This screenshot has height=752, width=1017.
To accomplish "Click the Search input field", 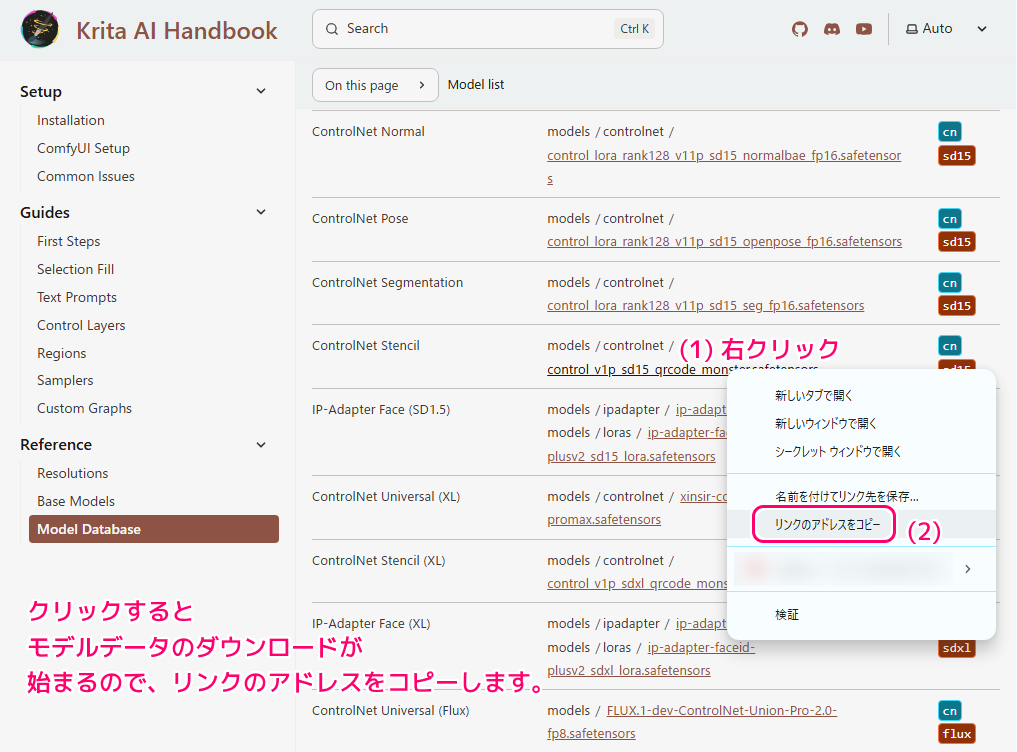I will [x=488, y=29].
